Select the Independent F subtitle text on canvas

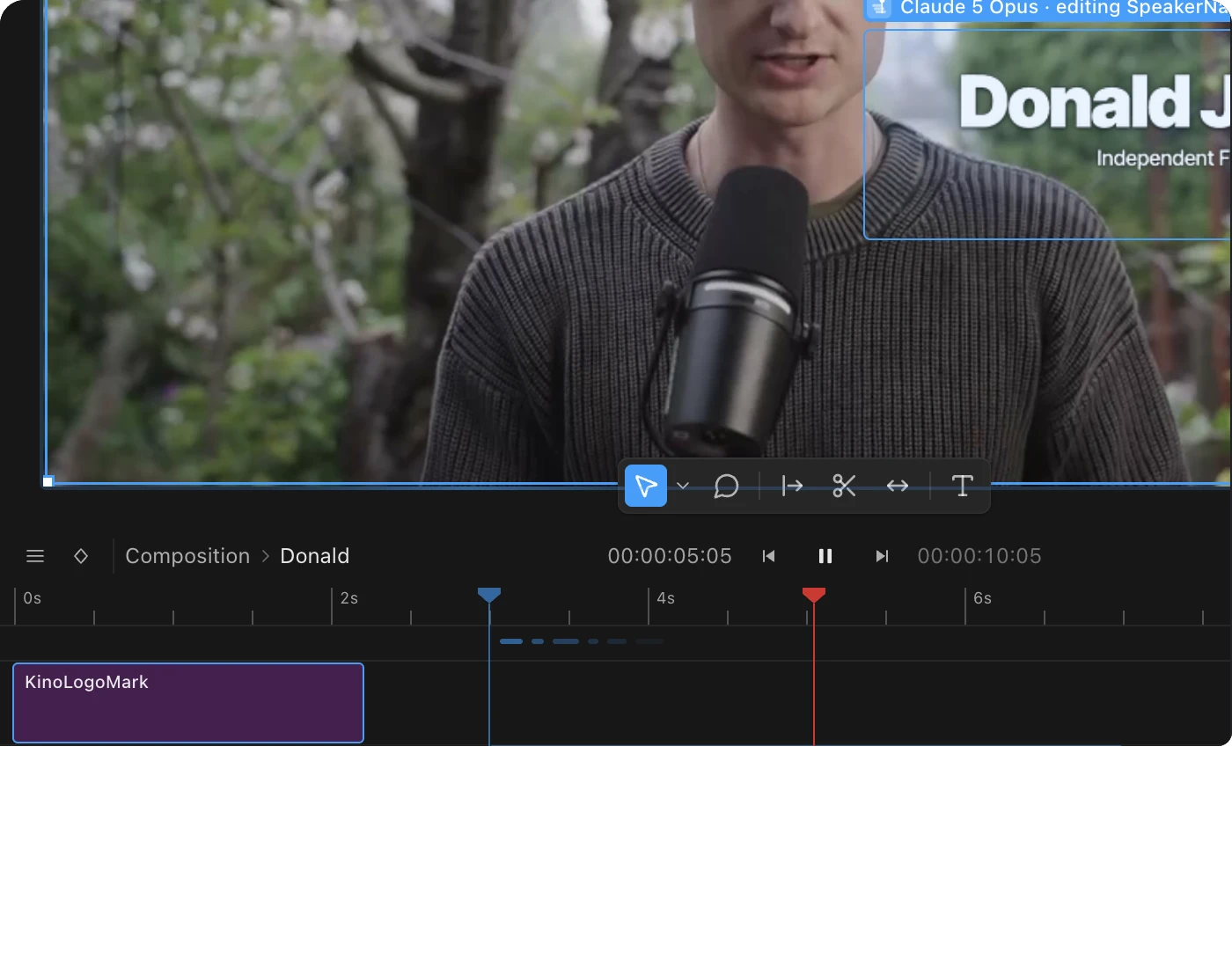tap(1162, 158)
